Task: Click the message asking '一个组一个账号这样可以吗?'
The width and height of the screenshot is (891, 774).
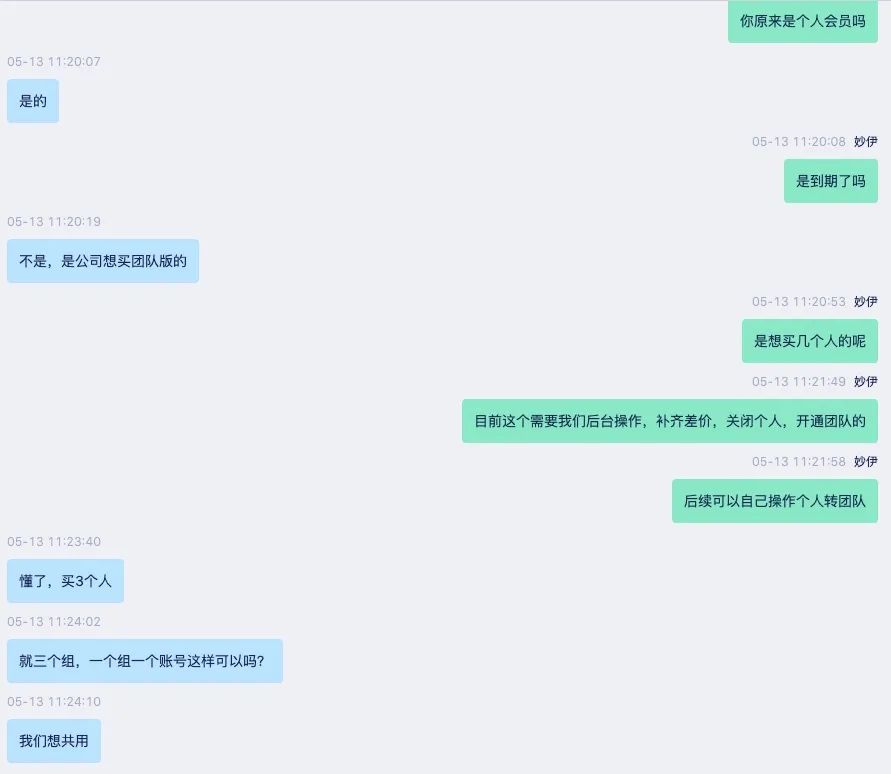Action: [x=145, y=661]
